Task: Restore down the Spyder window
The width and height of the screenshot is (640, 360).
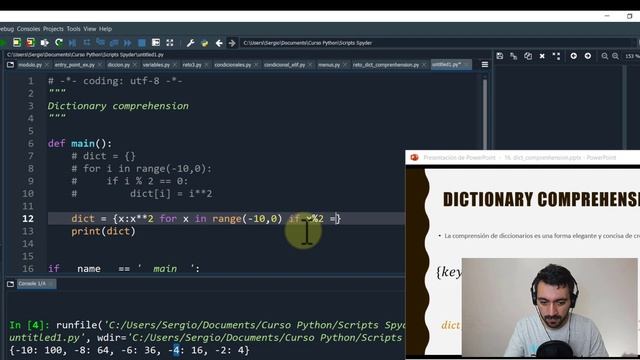Action: click(629, 16)
